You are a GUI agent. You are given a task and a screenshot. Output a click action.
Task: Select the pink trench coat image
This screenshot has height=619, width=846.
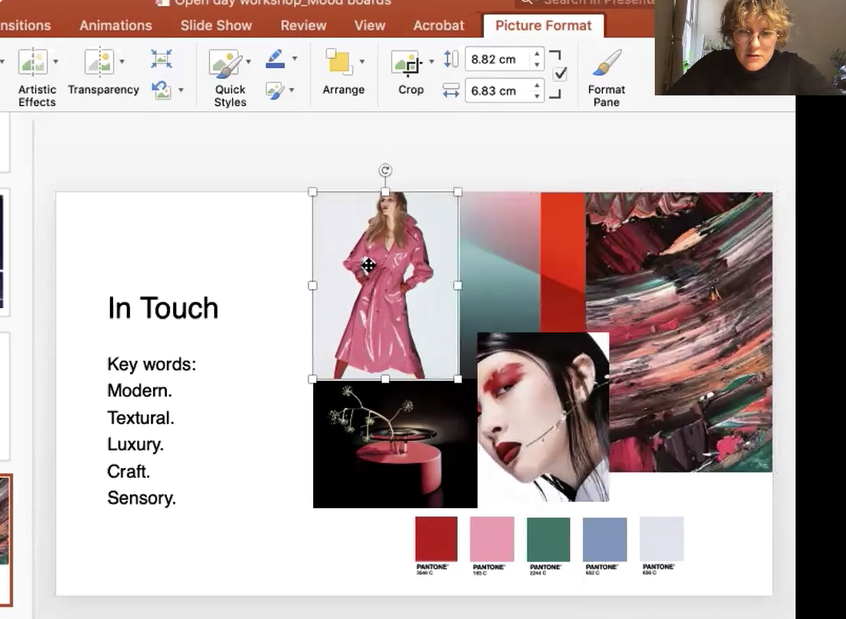pos(385,285)
